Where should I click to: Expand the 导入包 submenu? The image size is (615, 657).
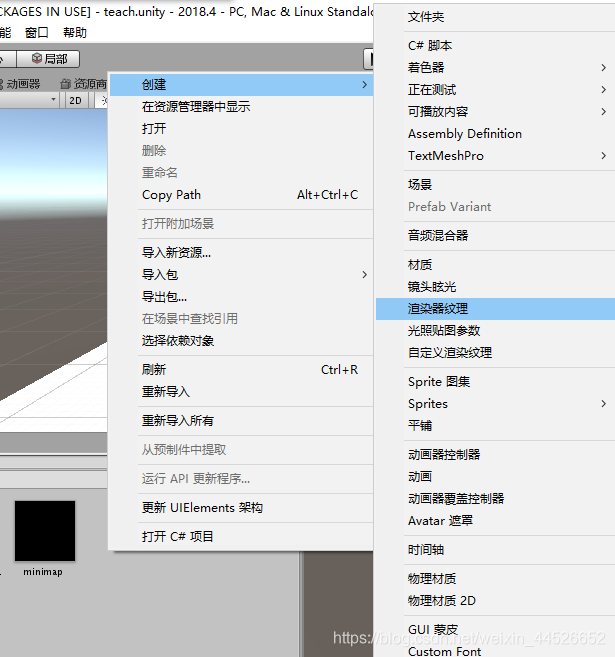click(241, 275)
